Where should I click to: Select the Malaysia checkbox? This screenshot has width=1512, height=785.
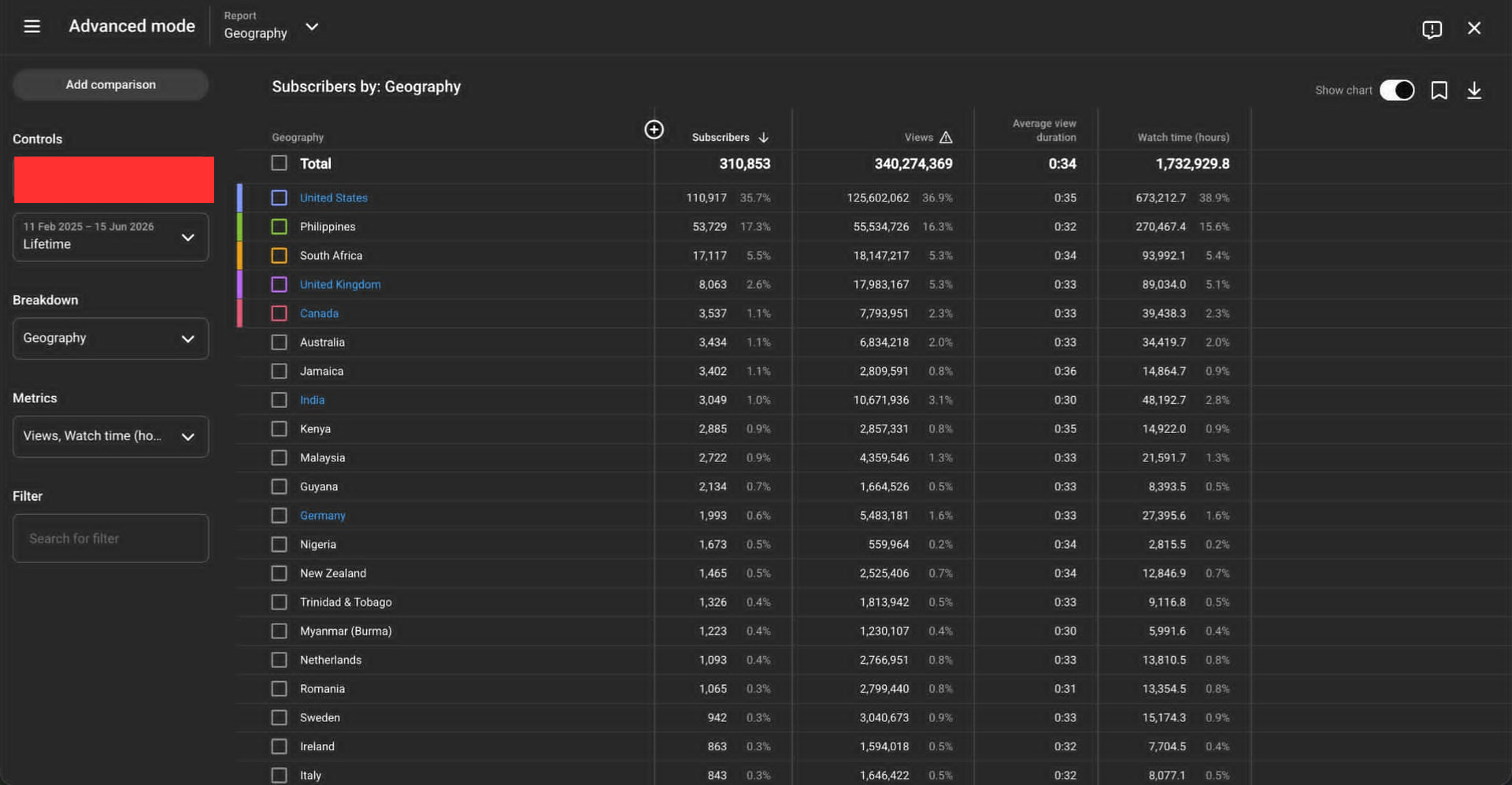(279, 457)
